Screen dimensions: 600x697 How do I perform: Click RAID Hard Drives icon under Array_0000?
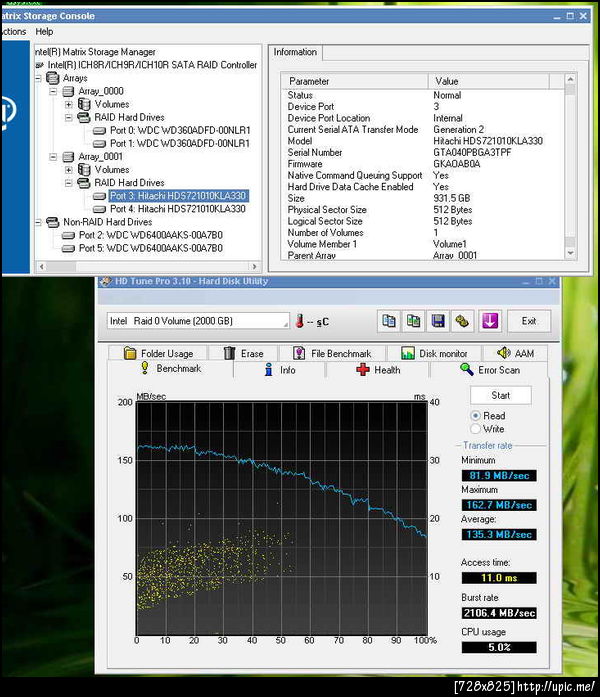pos(84,117)
